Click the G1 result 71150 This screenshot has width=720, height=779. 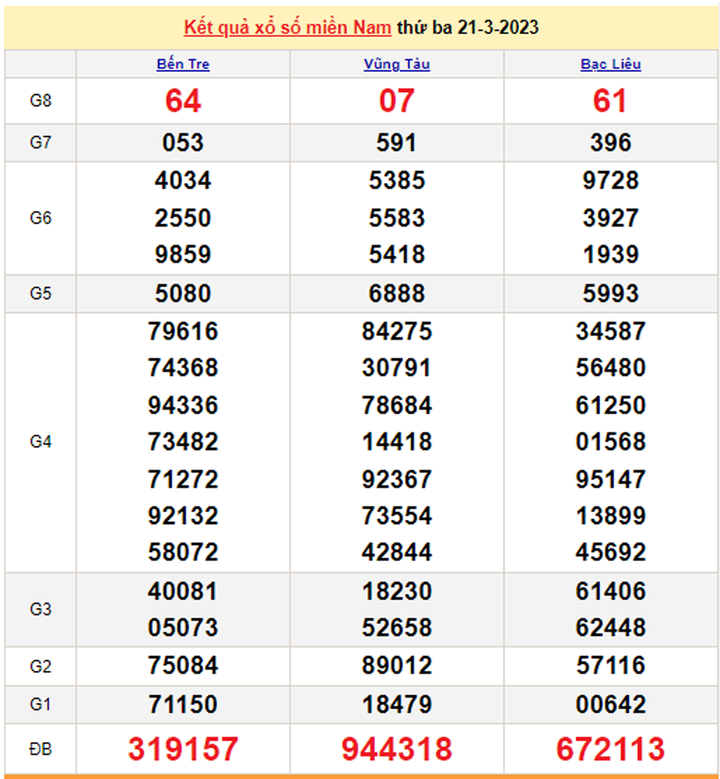[x=183, y=705]
